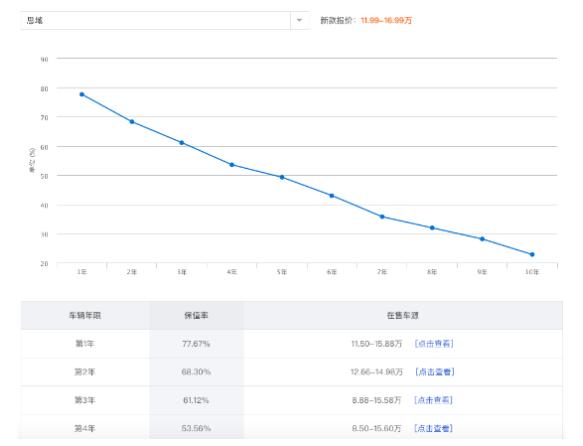Select the 2年 data point on chart
583x446 pixels.
tap(132, 122)
